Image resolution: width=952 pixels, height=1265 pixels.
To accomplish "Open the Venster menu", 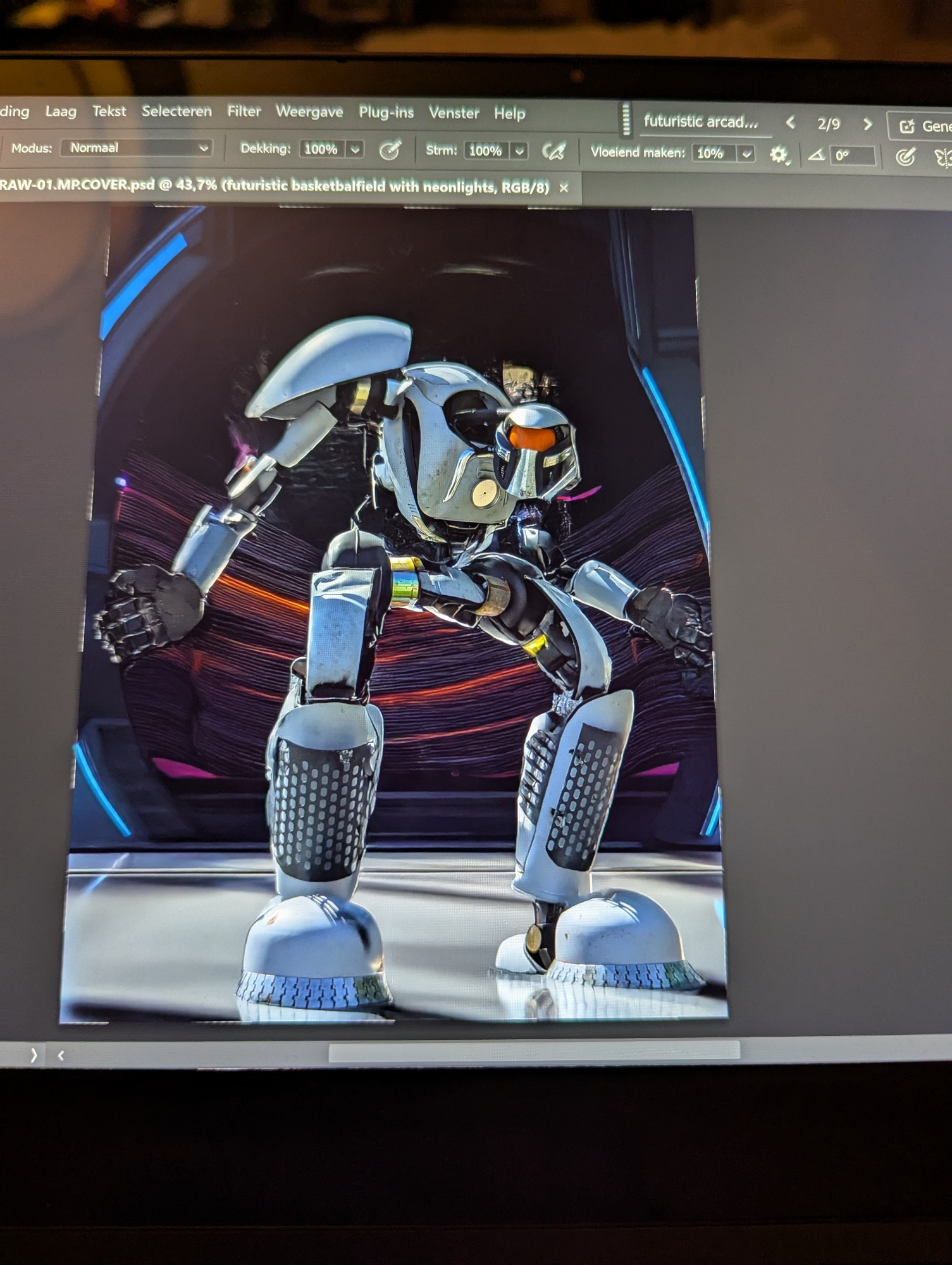I will 454,113.
